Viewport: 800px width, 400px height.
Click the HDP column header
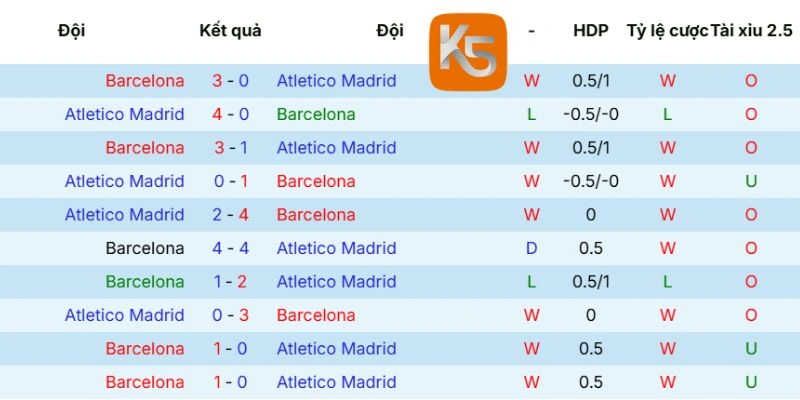tap(590, 30)
